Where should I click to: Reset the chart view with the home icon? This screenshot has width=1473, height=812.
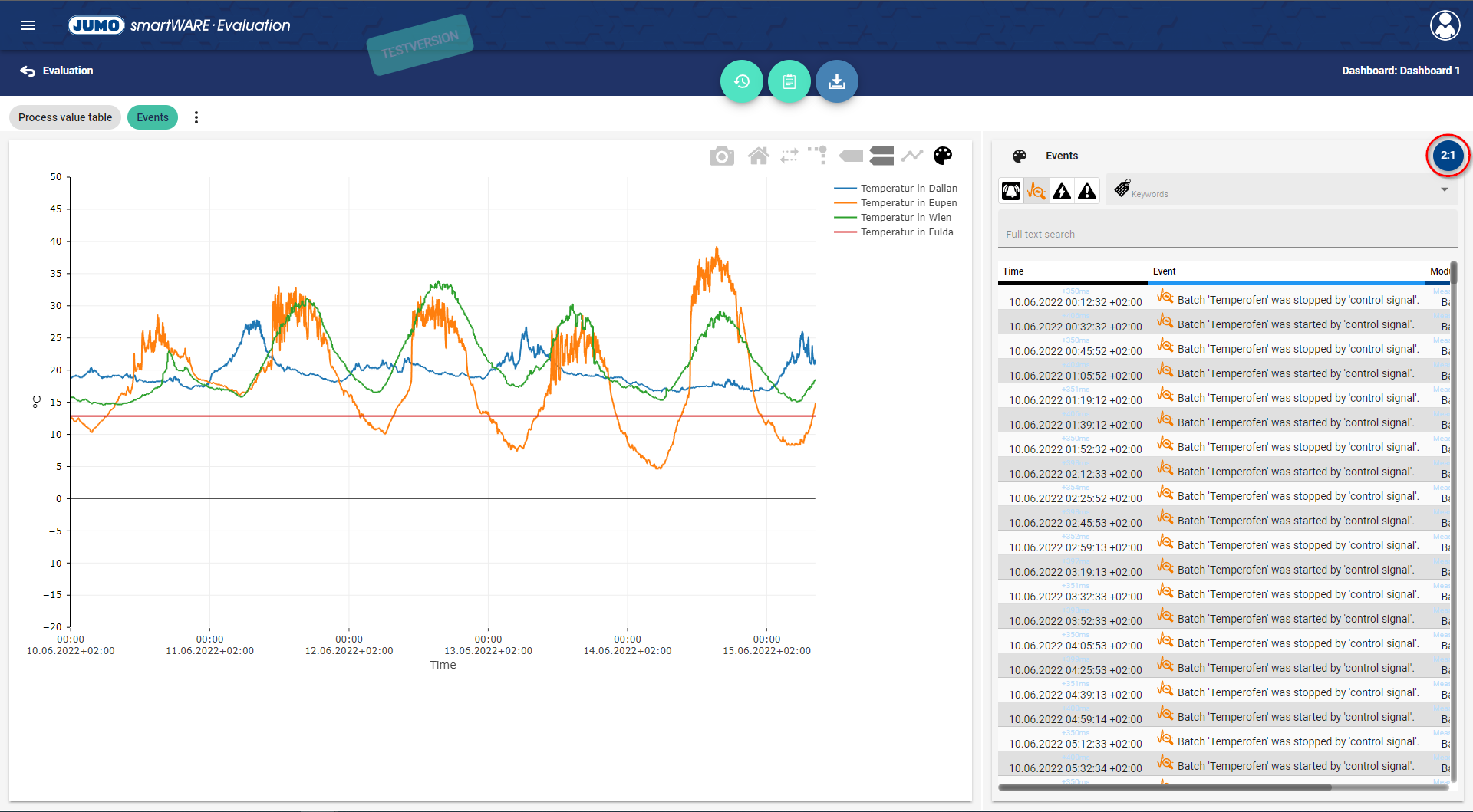(x=758, y=156)
